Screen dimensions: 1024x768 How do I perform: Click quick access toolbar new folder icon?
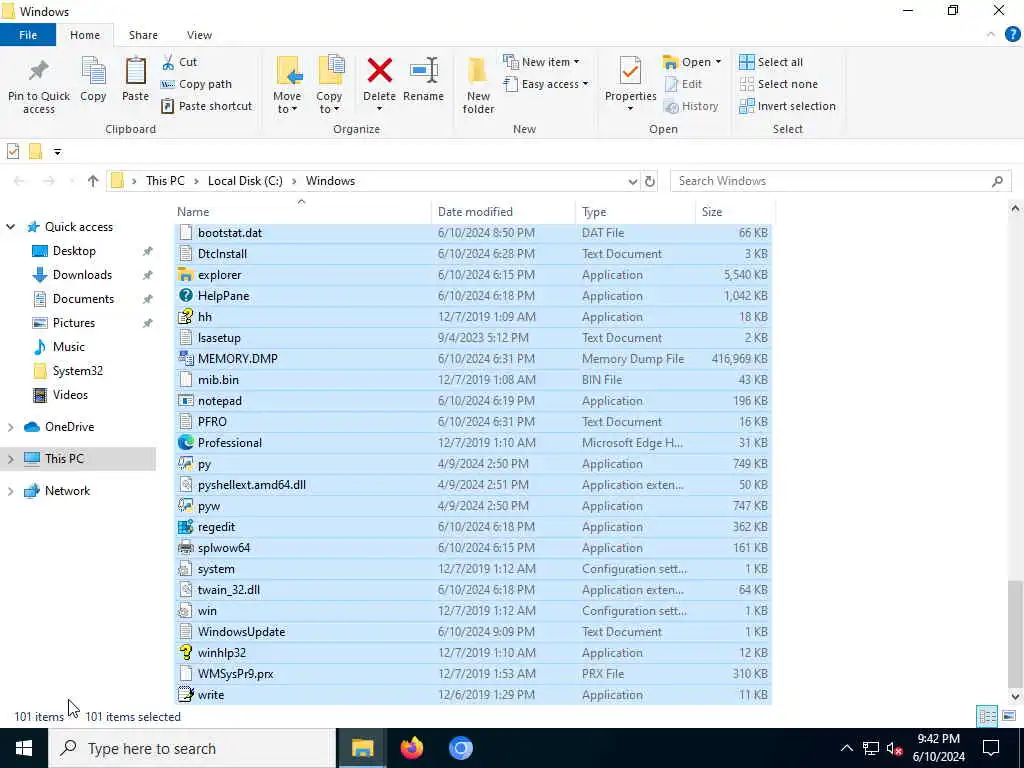point(35,152)
